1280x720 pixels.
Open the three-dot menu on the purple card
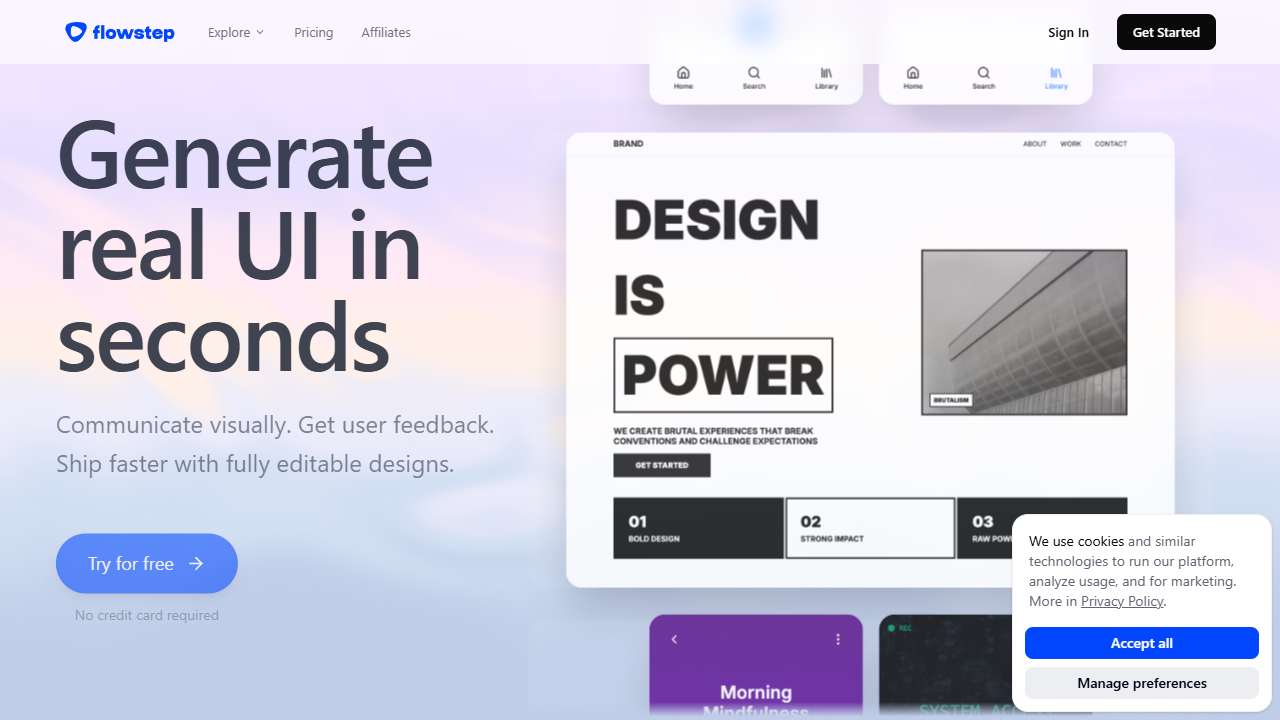(838, 639)
